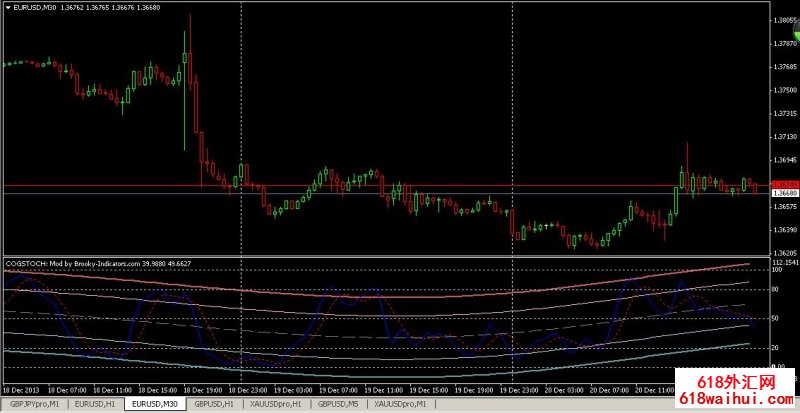Switch to the XAUUSDpro,M1 chart tab
Image resolution: width=800 pixels, height=413 pixels.
click(399, 404)
